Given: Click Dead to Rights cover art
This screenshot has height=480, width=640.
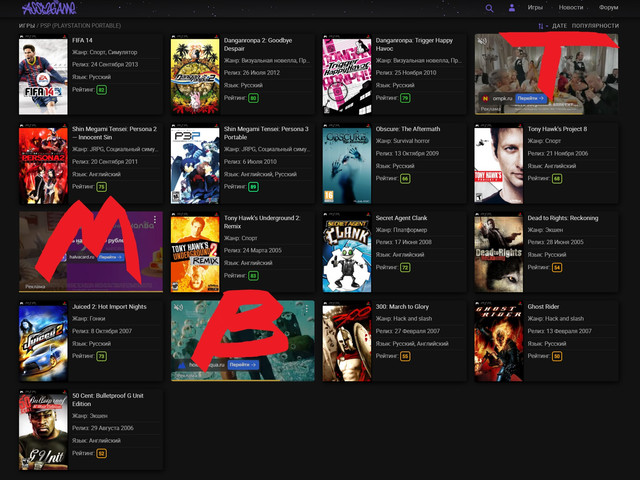Looking at the screenshot, I should (x=498, y=252).
